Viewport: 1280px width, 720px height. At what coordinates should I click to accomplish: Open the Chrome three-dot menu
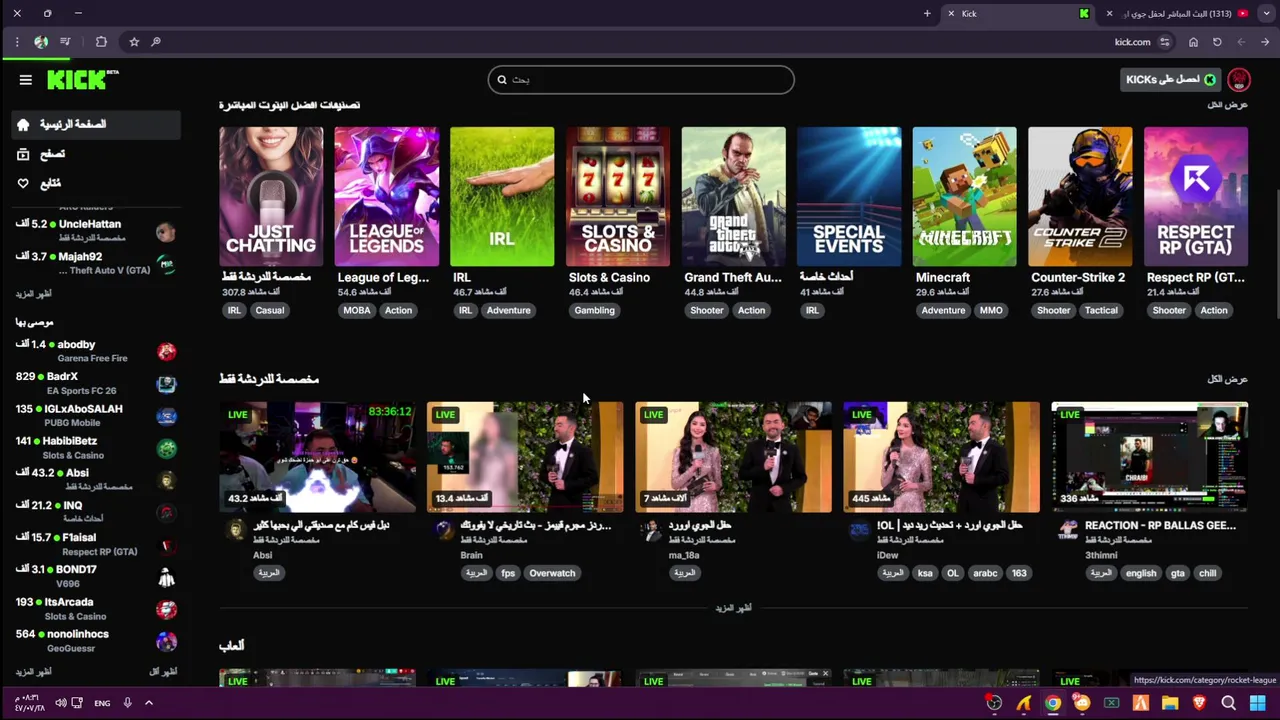click(17, 42)
